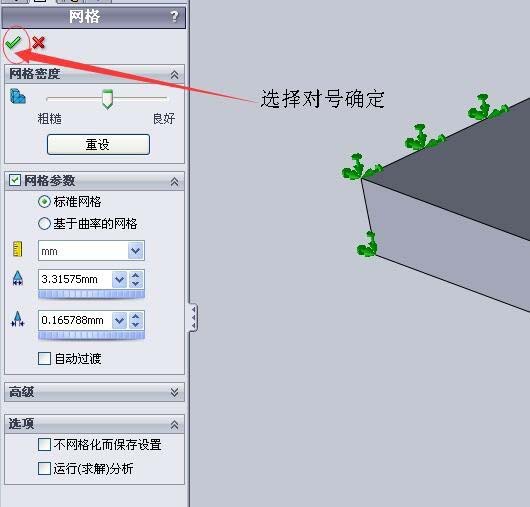Viewport: 530px width, 507px height.
Task: Enable the 自动过渡 checkbox
Action: pyautogui.click(x=44, y=359)
